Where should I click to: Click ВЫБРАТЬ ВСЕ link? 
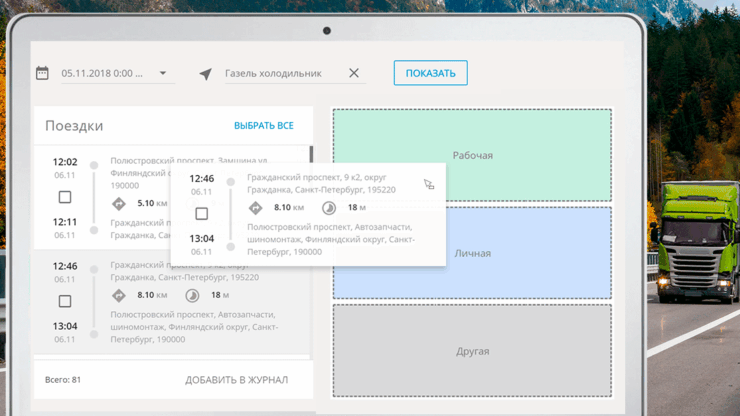click(x=264, y=126)
